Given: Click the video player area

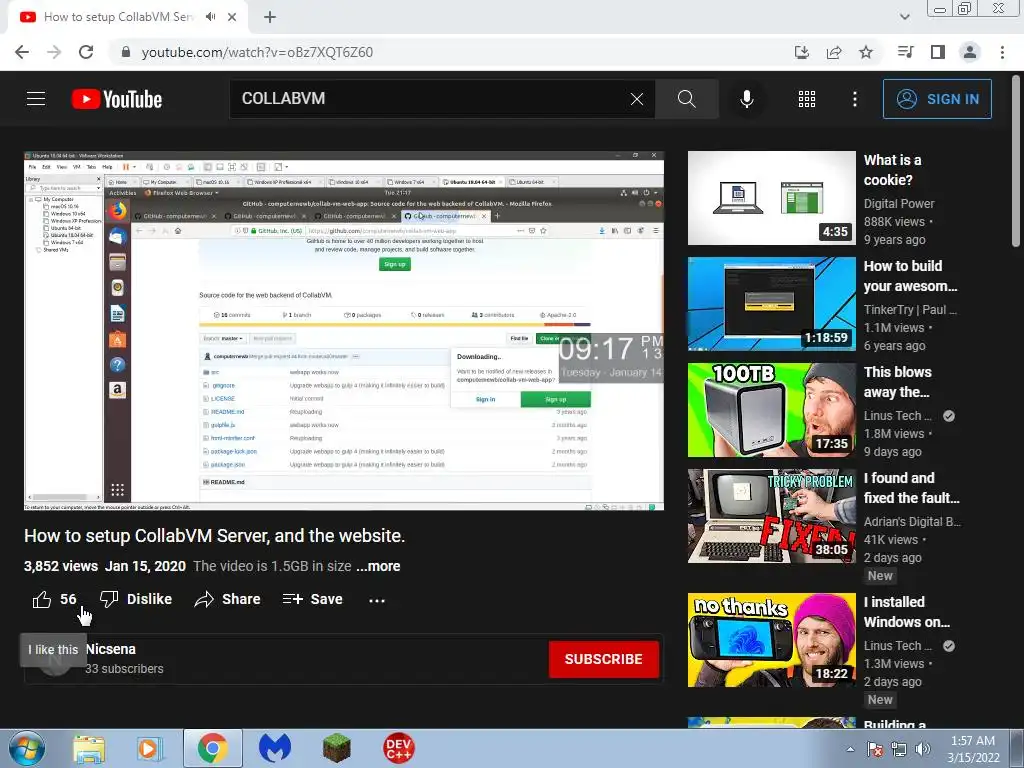Looking at the screenshot, I should [344, 330].
